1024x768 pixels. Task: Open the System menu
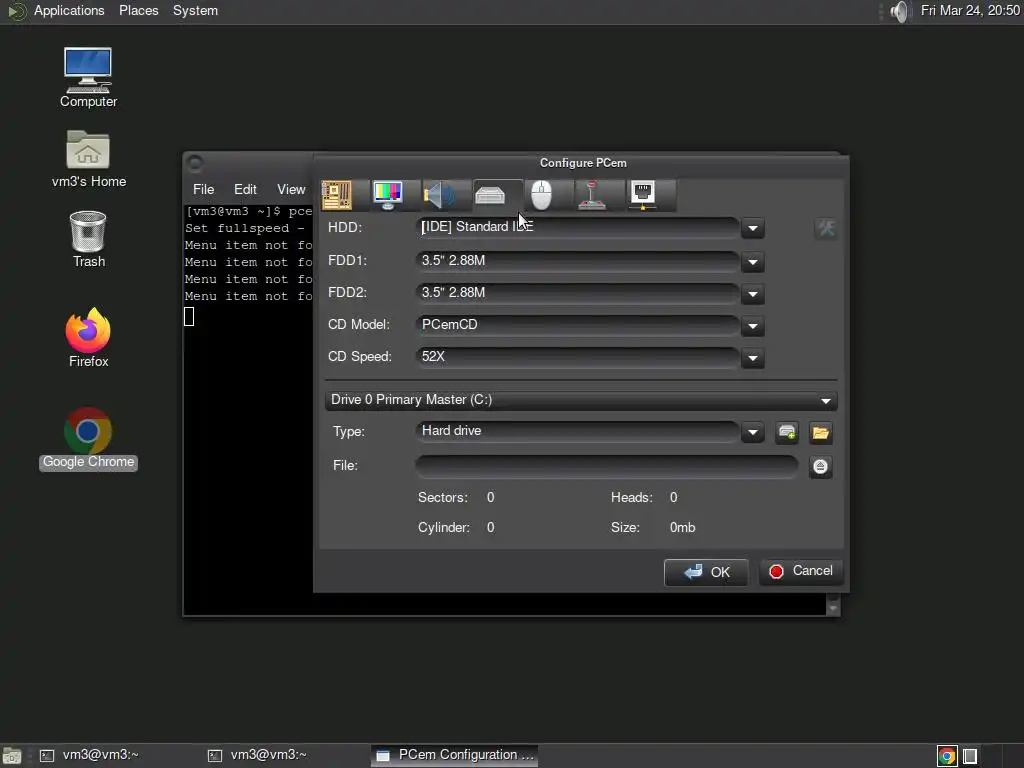point(195,10)
